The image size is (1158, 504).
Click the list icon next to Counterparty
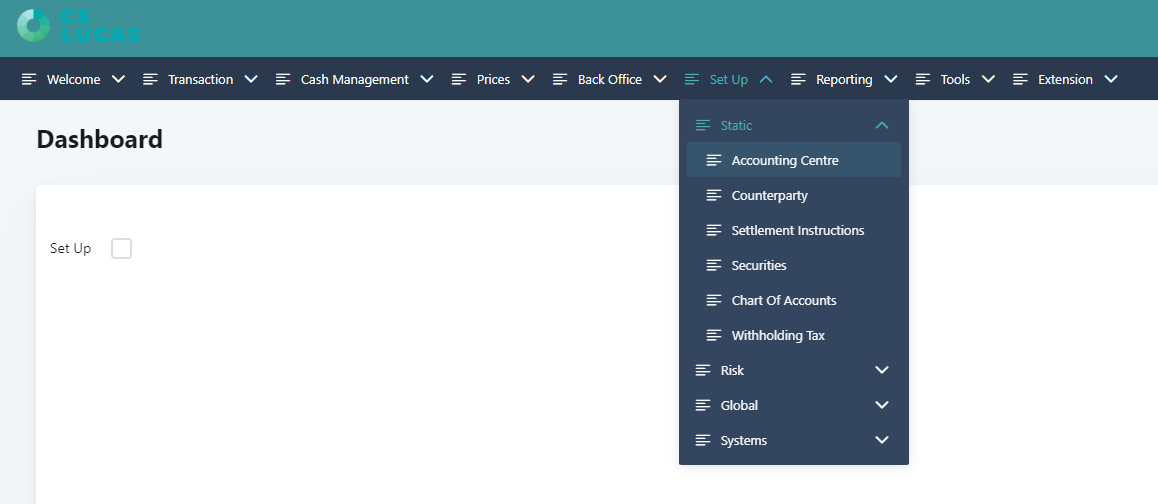(713, 195)
